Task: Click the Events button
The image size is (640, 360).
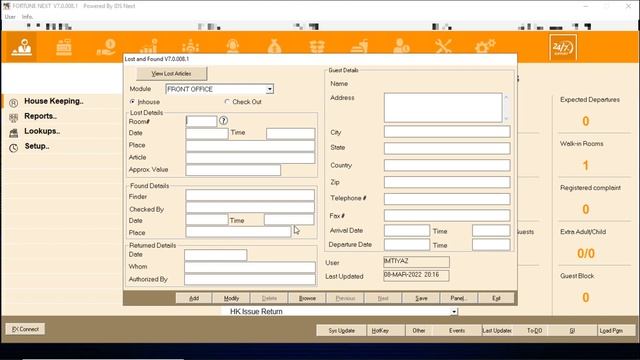Action: click(x=457, y=331)
